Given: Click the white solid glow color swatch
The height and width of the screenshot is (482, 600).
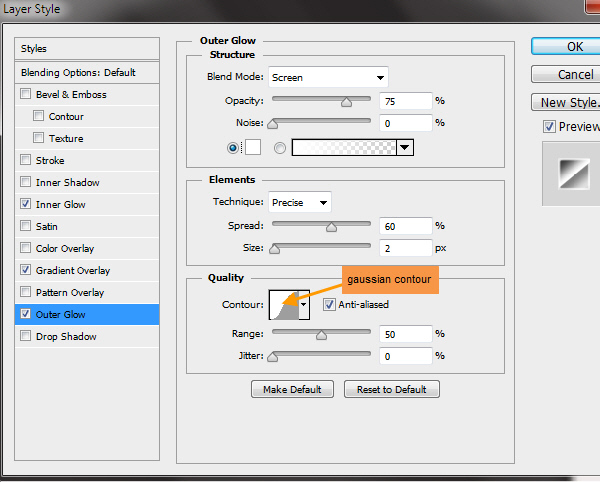Looking at the screenshot, I should pyautogui.click(x=252, y=147).
